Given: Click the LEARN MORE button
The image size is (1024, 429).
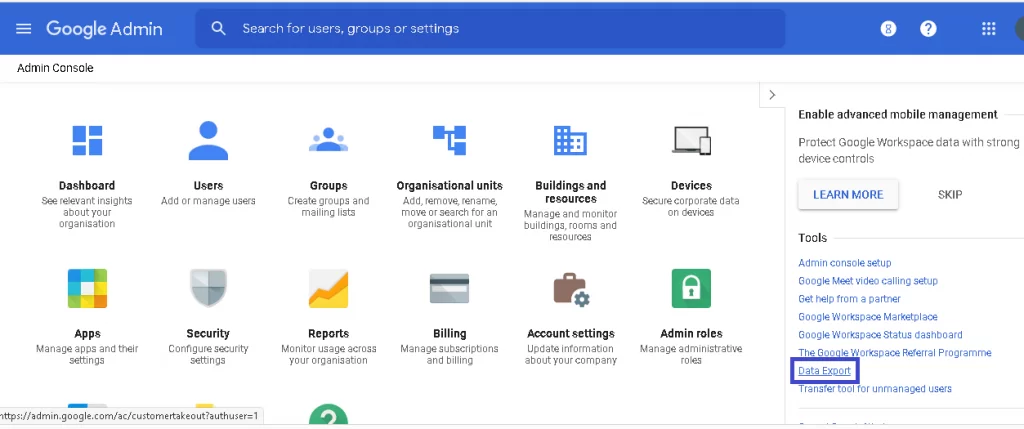Looking at the screenshot, I should [x=848, y=195].
